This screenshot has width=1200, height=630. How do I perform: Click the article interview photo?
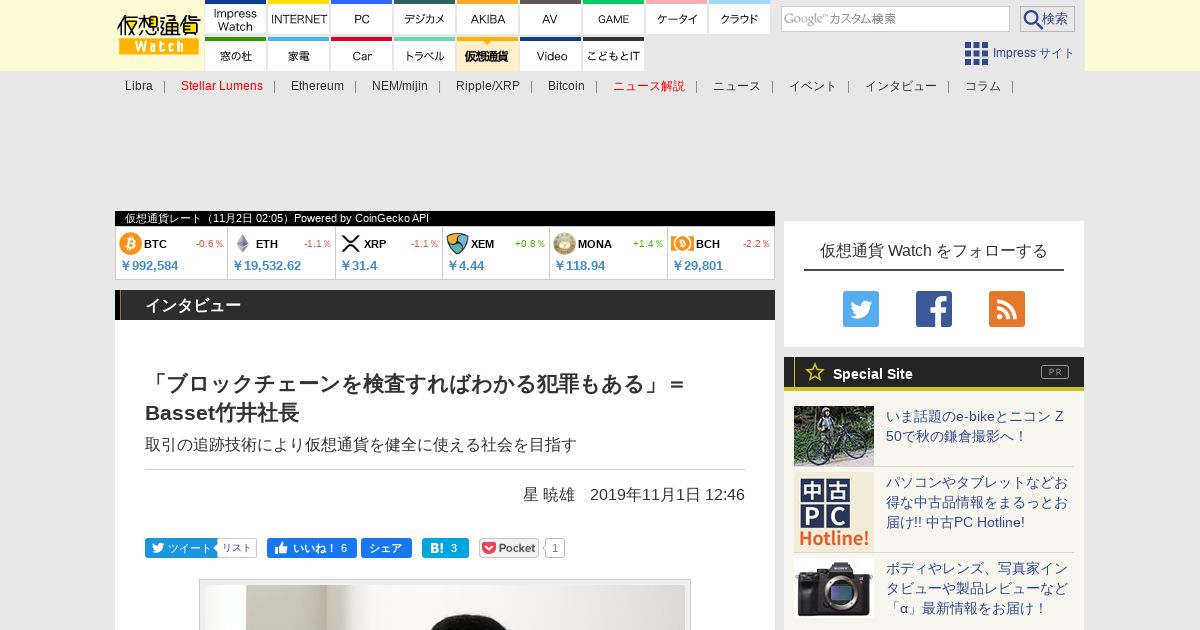coord(445,606)
